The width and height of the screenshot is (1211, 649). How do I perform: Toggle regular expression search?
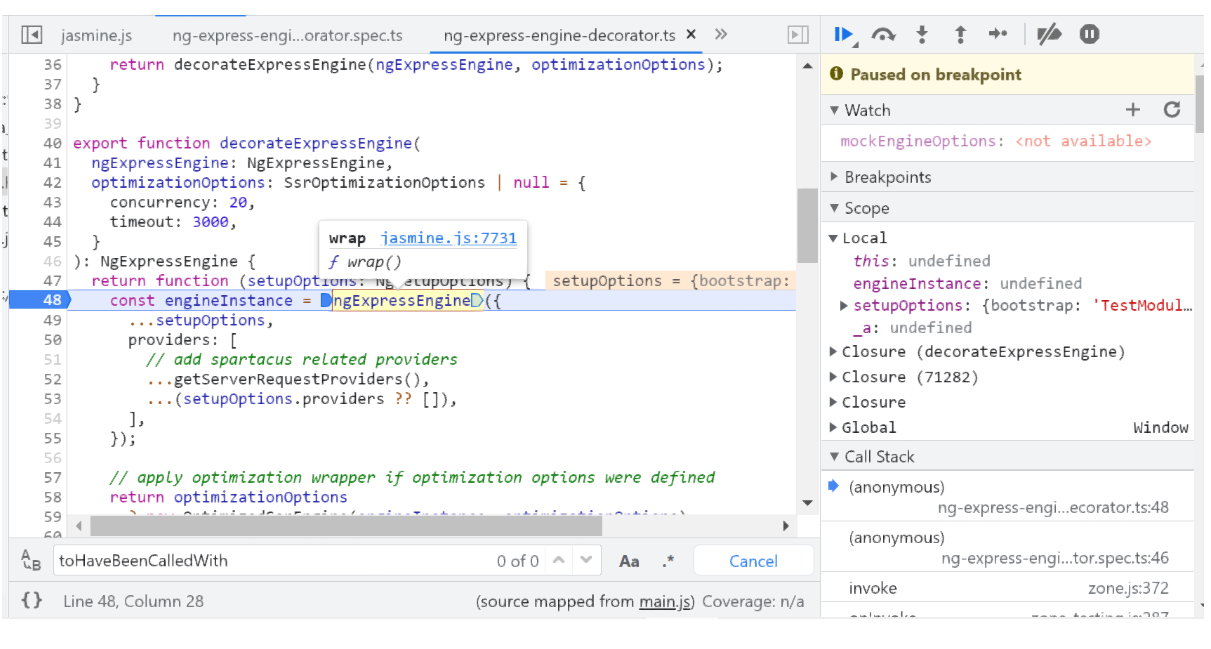coord(669,561)
